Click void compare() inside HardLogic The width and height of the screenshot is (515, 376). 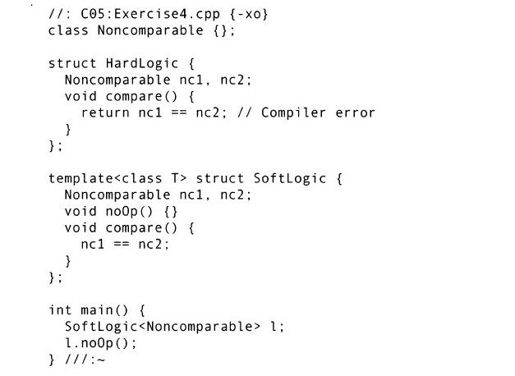tap(129, 96)
